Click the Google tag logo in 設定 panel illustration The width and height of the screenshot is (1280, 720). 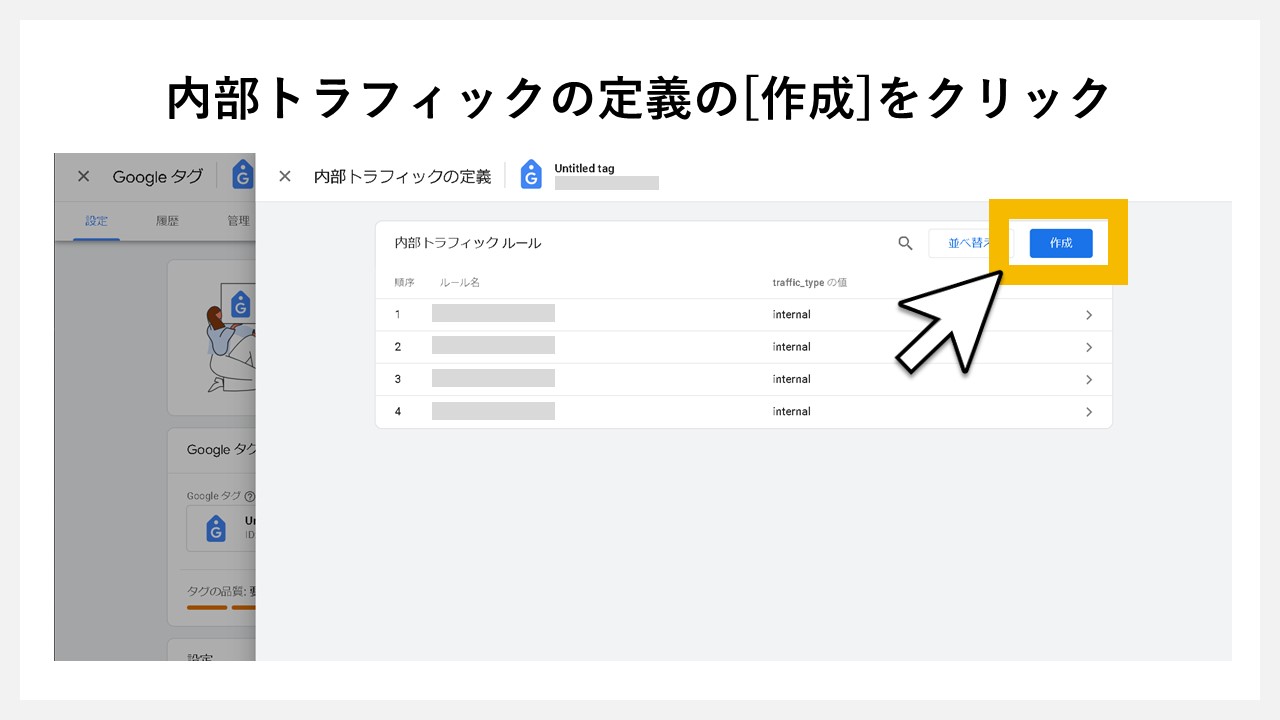pyautogui.click(x=241, y=305)
